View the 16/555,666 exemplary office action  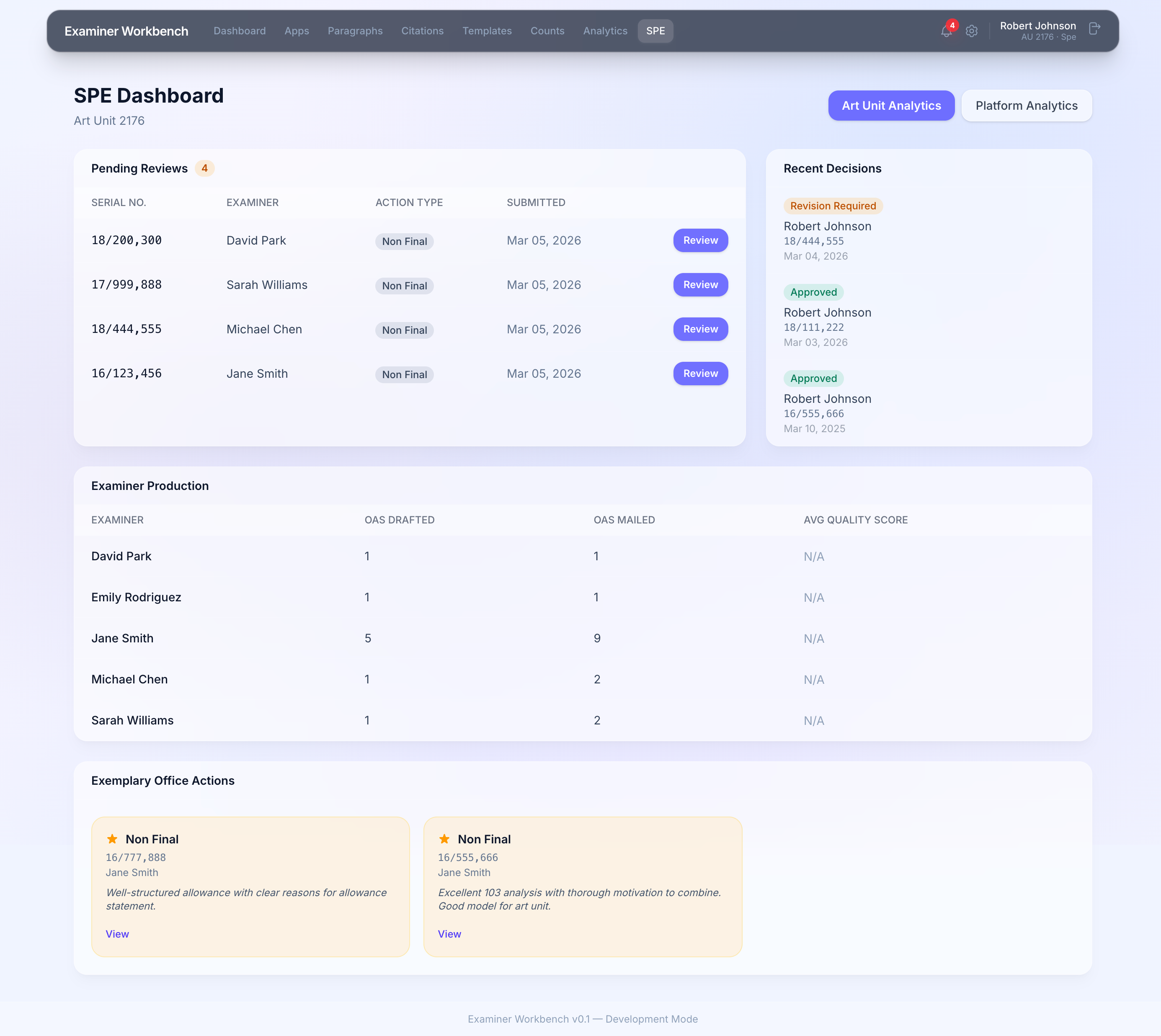449,934
